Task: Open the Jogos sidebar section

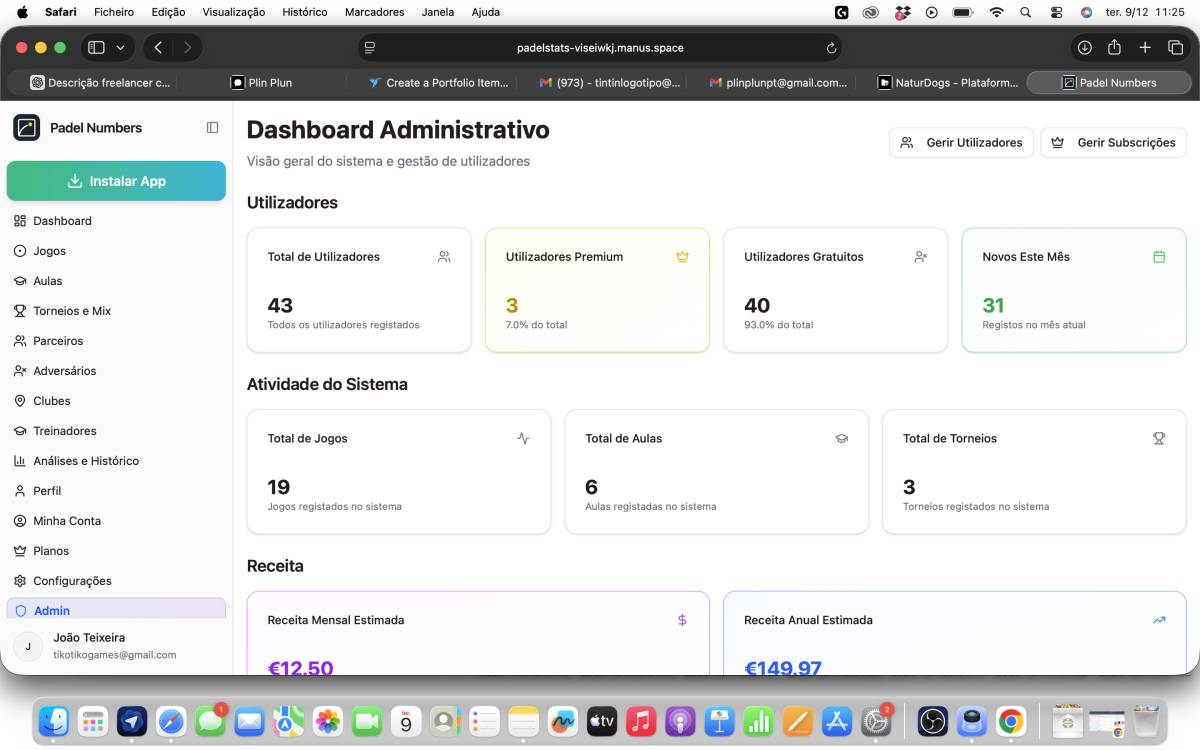Action: [x=116, y=251]
